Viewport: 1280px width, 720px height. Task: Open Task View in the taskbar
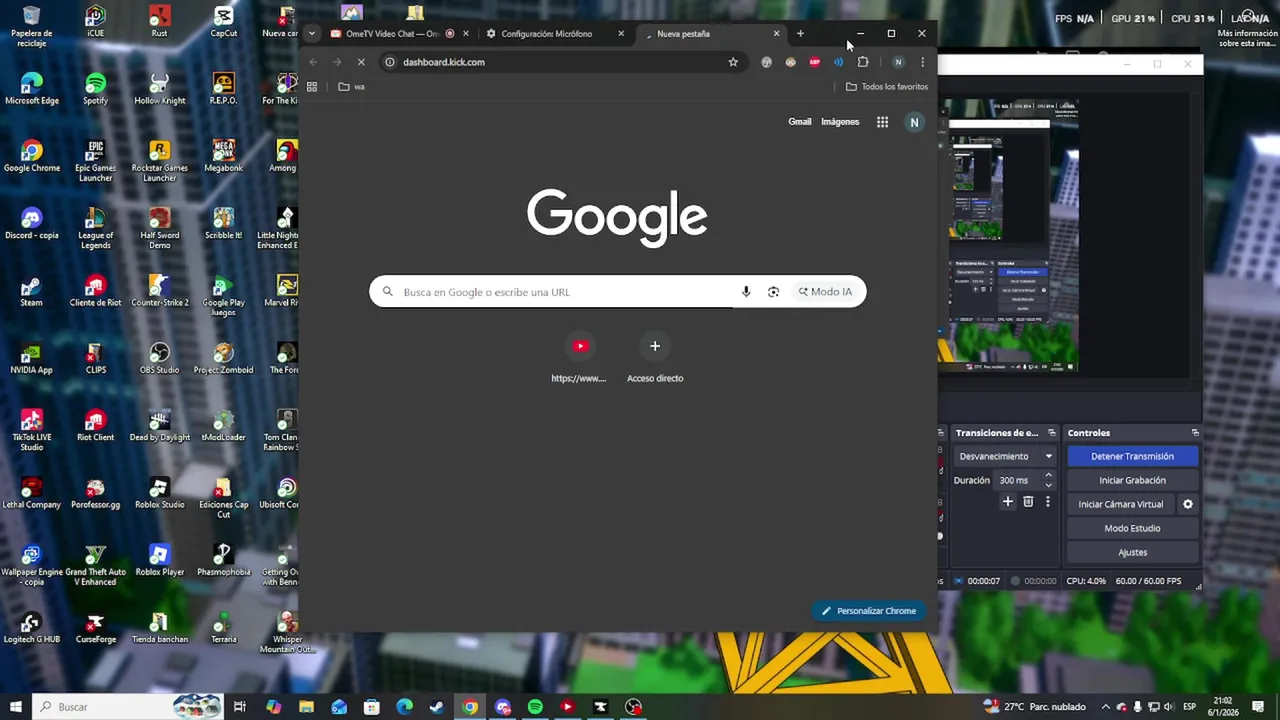click(240, 707)
